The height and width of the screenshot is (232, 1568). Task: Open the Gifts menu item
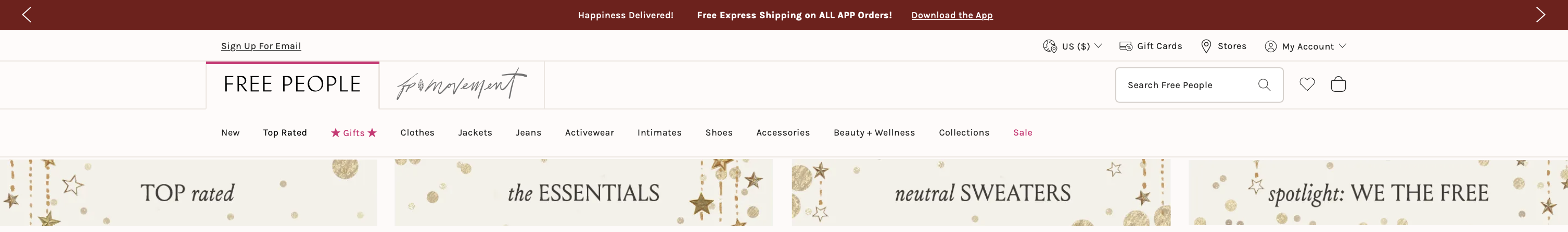pyautogui.click(x=354, y=133)
